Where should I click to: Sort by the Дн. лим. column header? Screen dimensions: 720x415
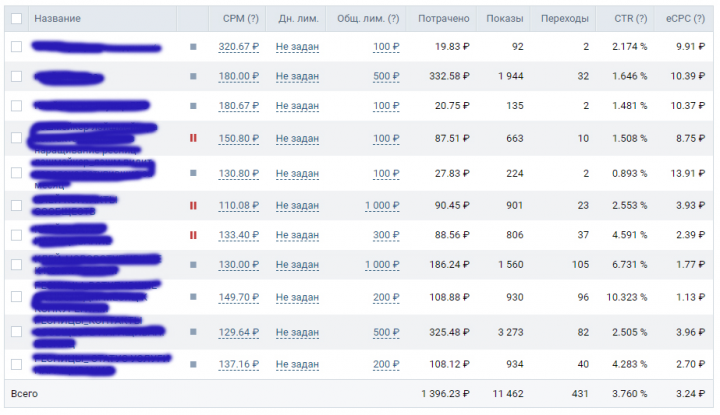[298, 19]
